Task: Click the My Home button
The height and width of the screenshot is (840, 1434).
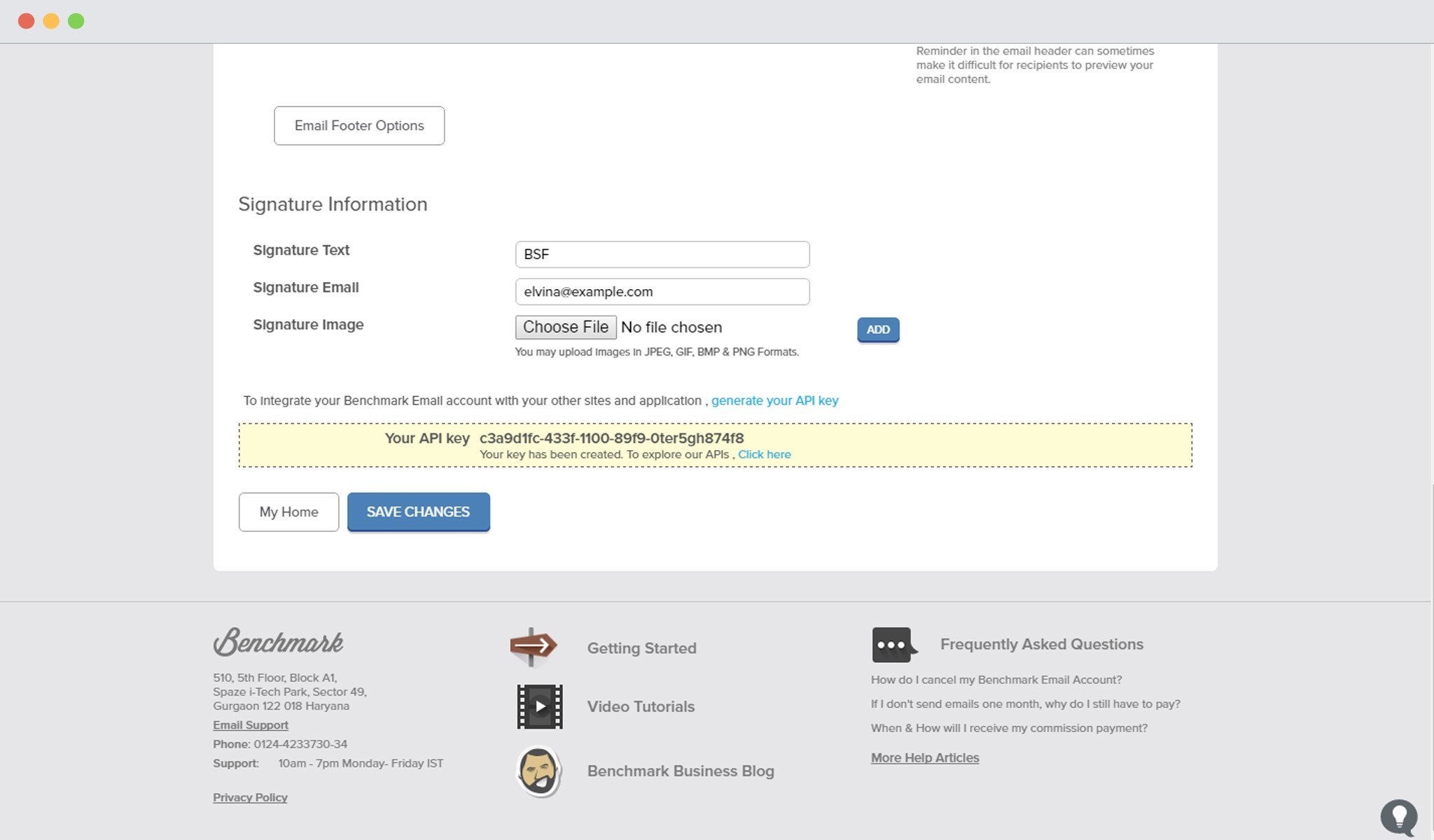Action: [x=288, y=512]
